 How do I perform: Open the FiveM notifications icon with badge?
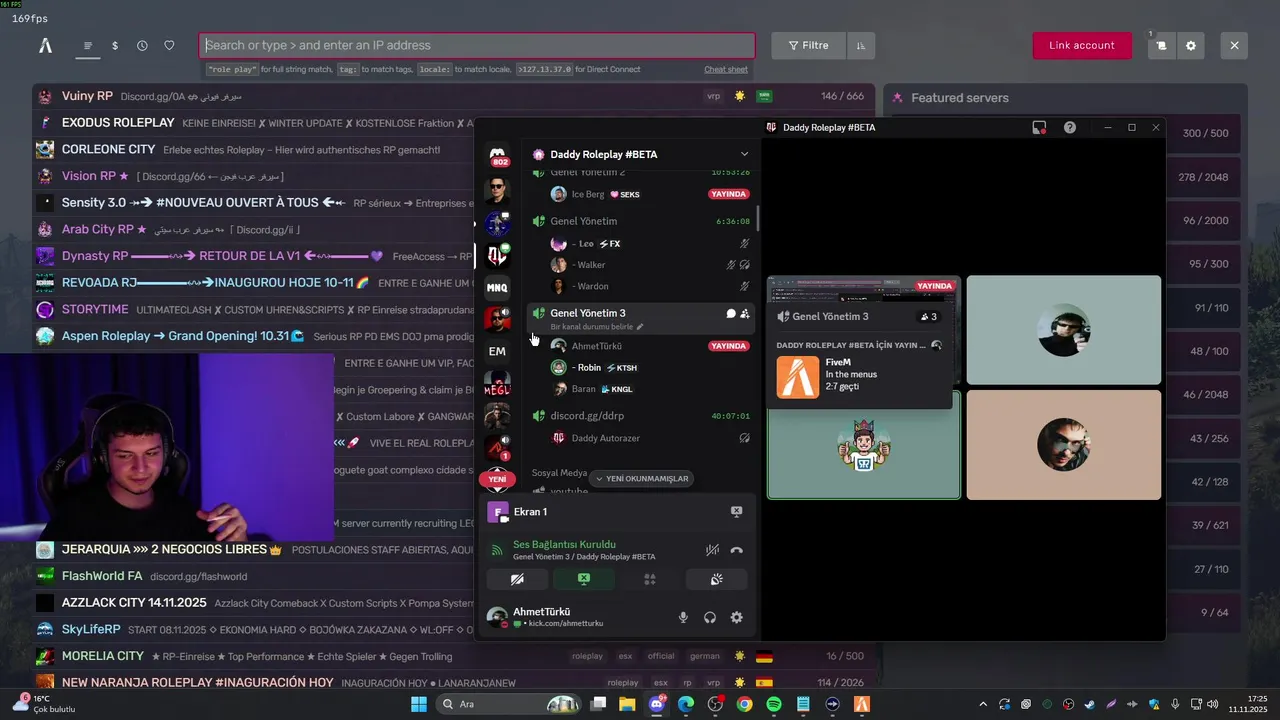pos(1161,45)
